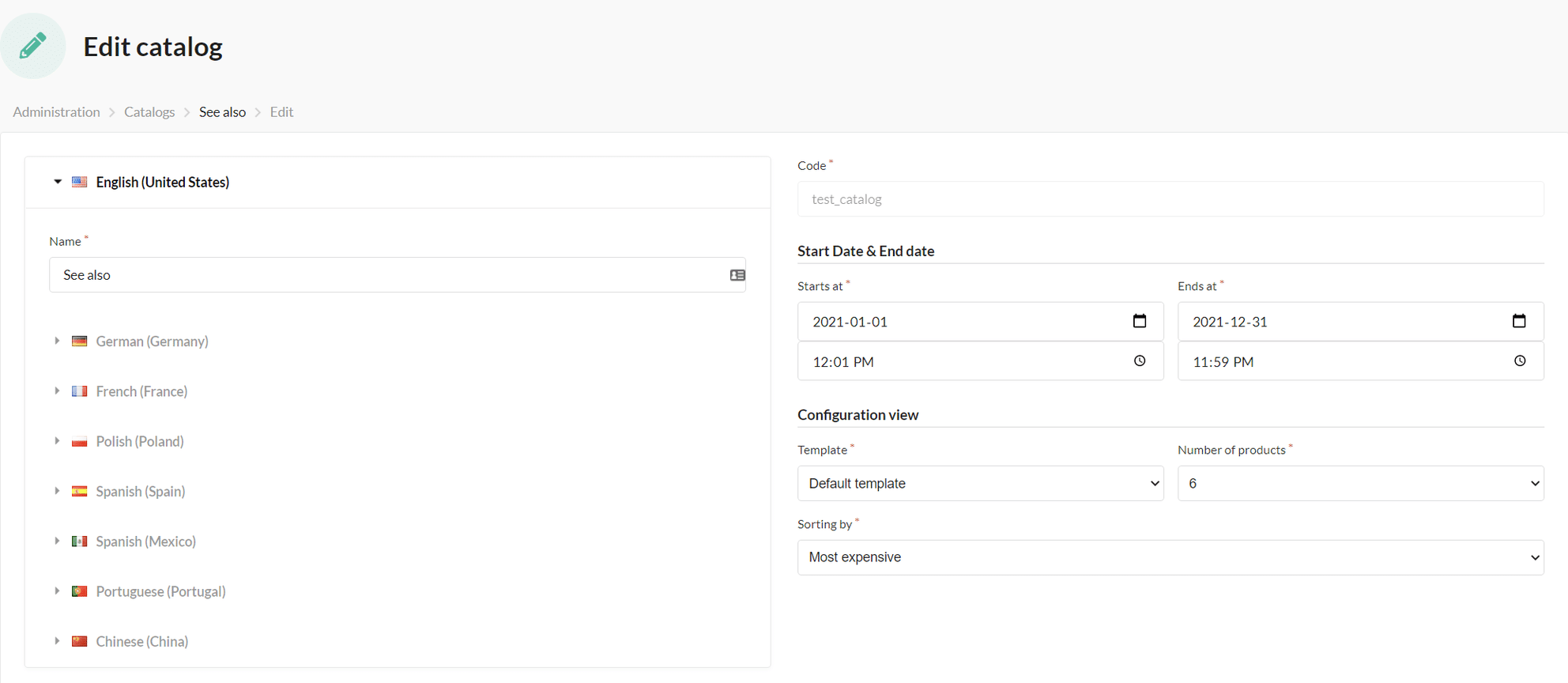Screen dimensions: 1568x683
Task: Open the clock picker for 11:59 PM
Action: pos(1520,361)
